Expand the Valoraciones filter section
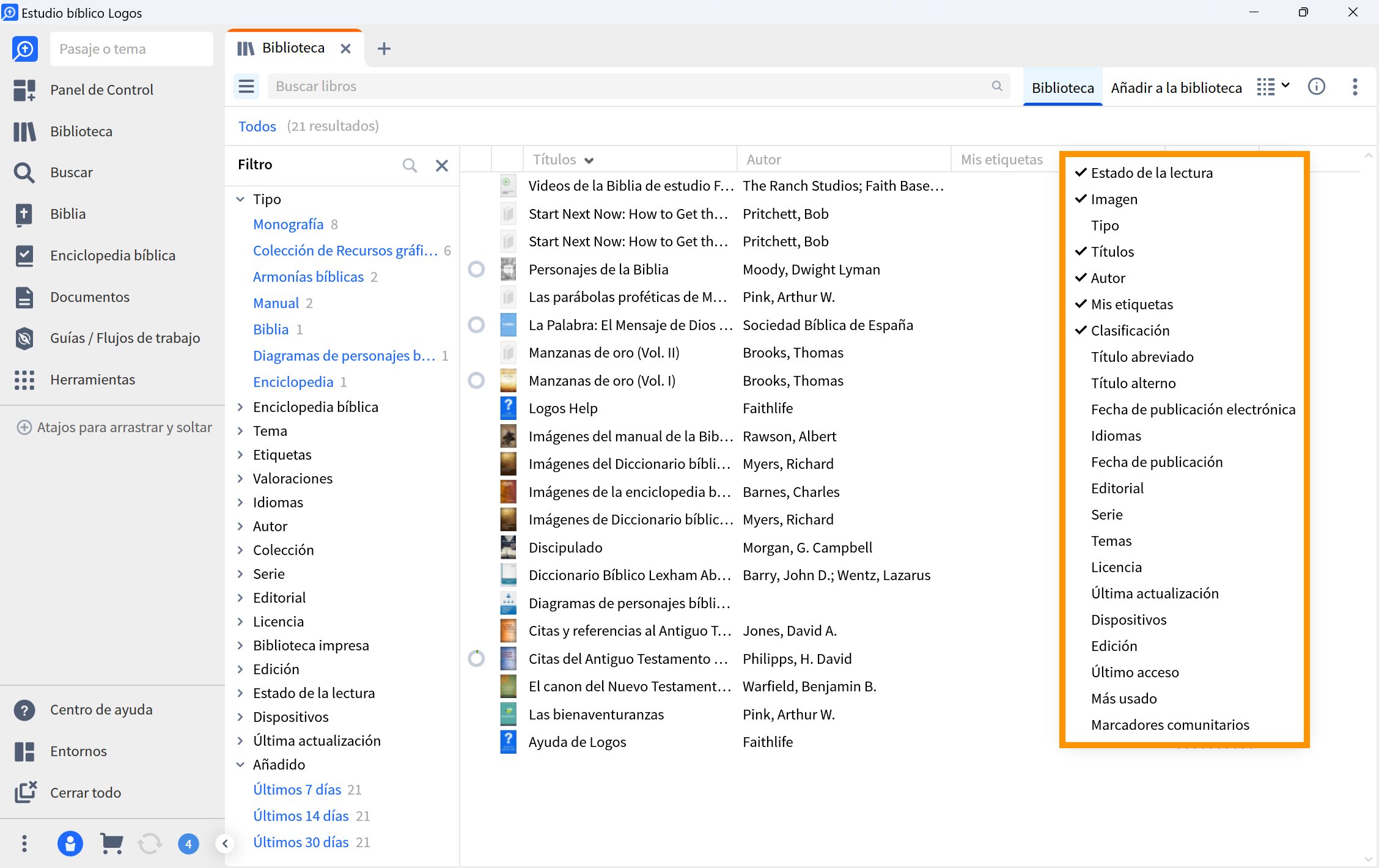Viewport: 1379px width, 868px height. (x=240, y=479)
